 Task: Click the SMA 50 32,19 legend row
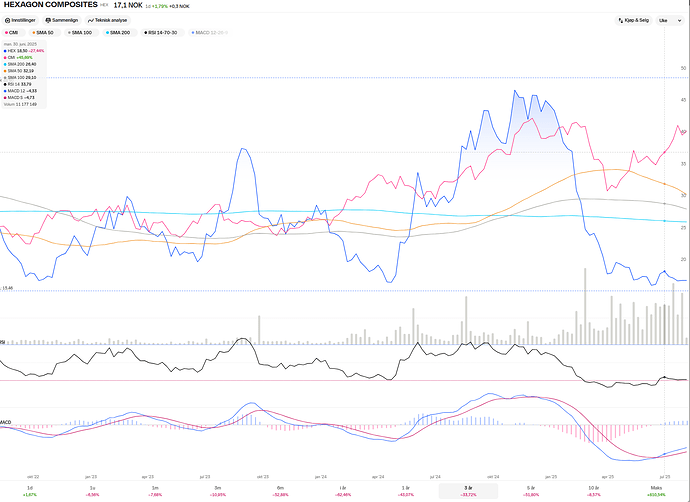[x=19, y=71]
